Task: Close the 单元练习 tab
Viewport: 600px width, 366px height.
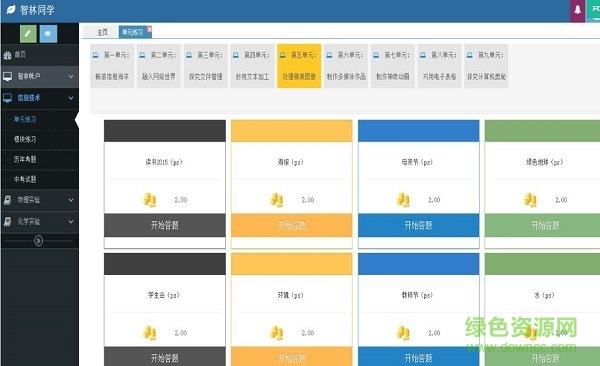Action: click(149, 29)
